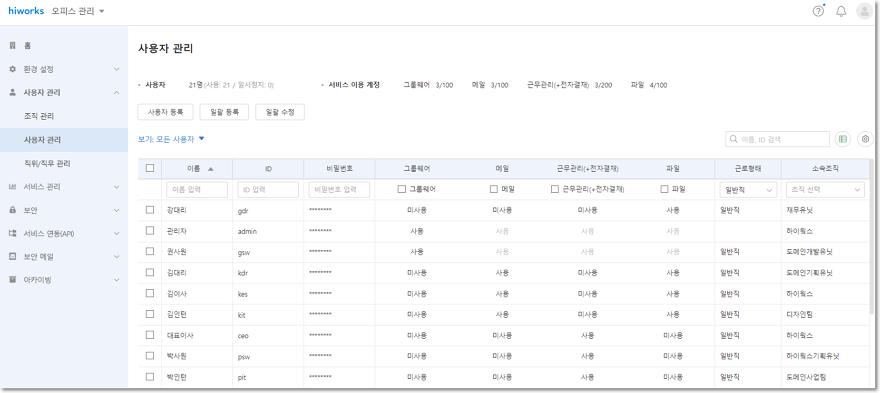Click the 환경 설정 gear sidebar icon
880x393 pixels.
(12, 69)
